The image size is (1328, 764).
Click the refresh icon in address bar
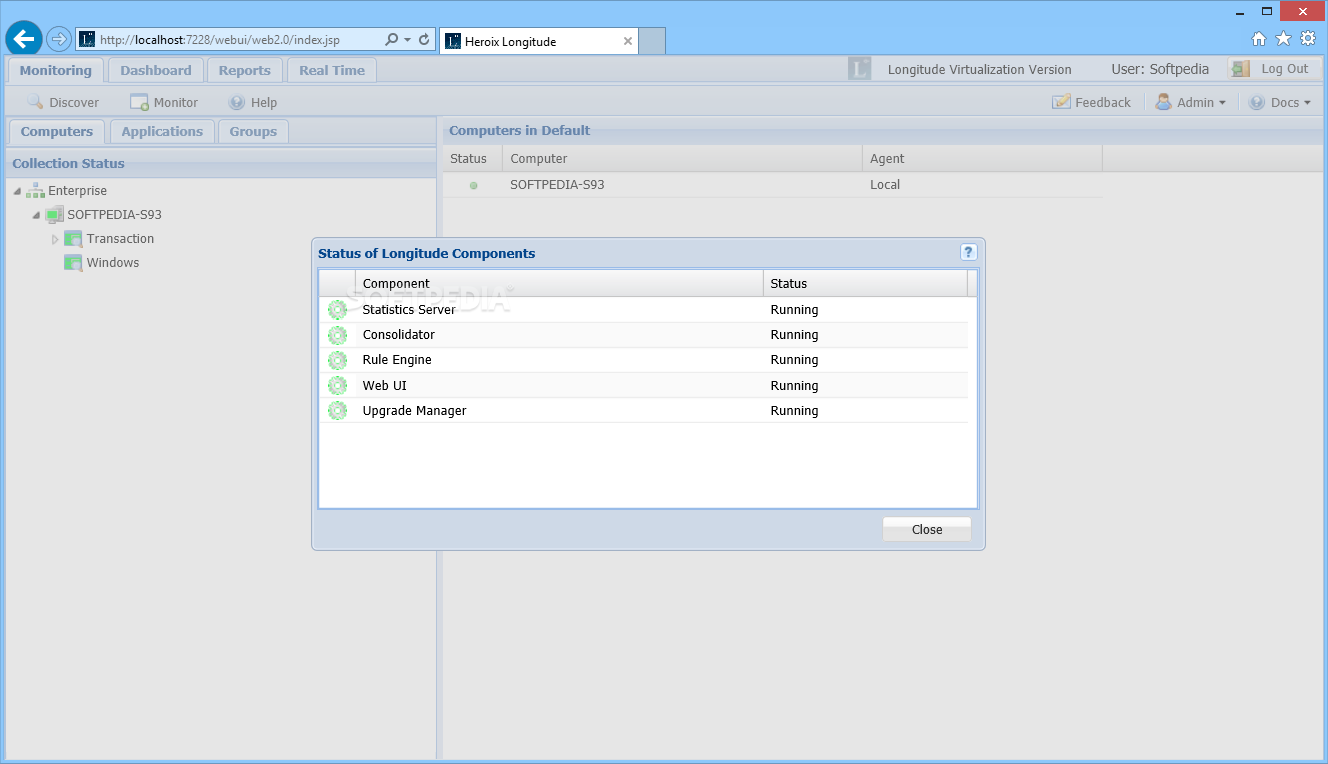pos(424,40)
